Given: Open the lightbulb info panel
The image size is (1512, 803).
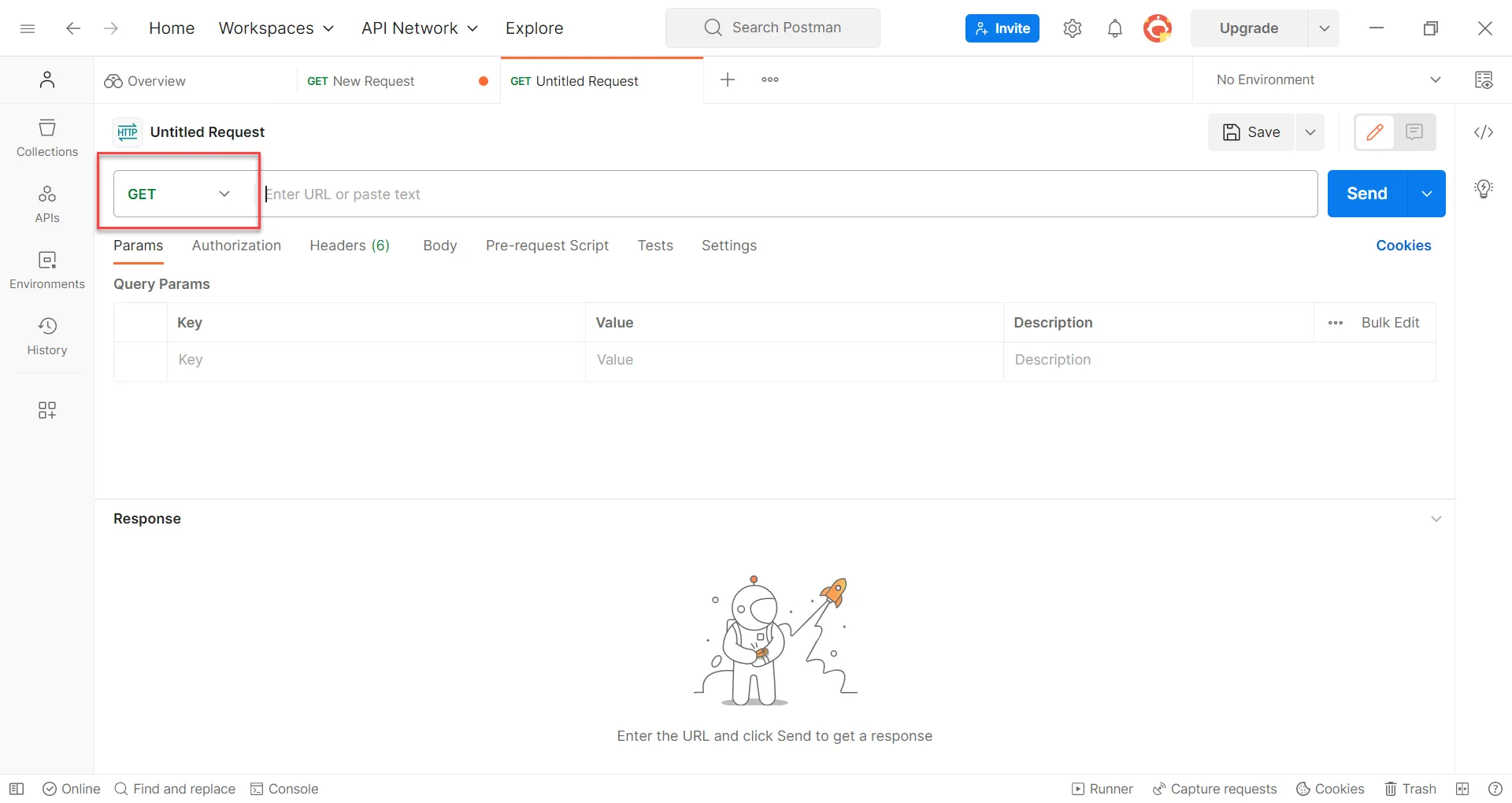Looking at the screenshot, I should [x=1484, y=189].
